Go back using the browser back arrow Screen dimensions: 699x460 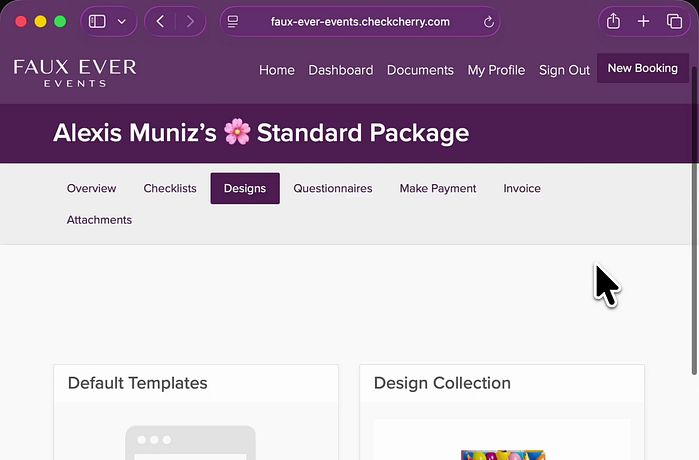click(161, 21)
